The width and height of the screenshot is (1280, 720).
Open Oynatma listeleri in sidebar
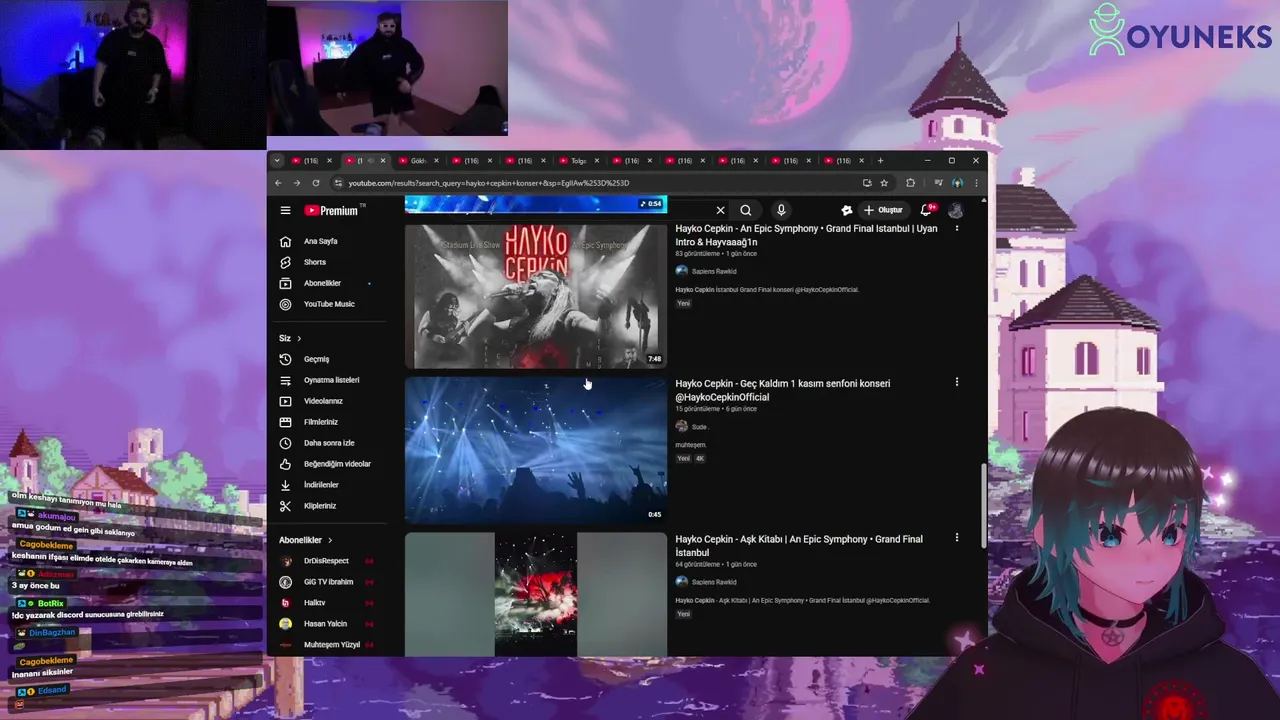click(x=326, y=380)
